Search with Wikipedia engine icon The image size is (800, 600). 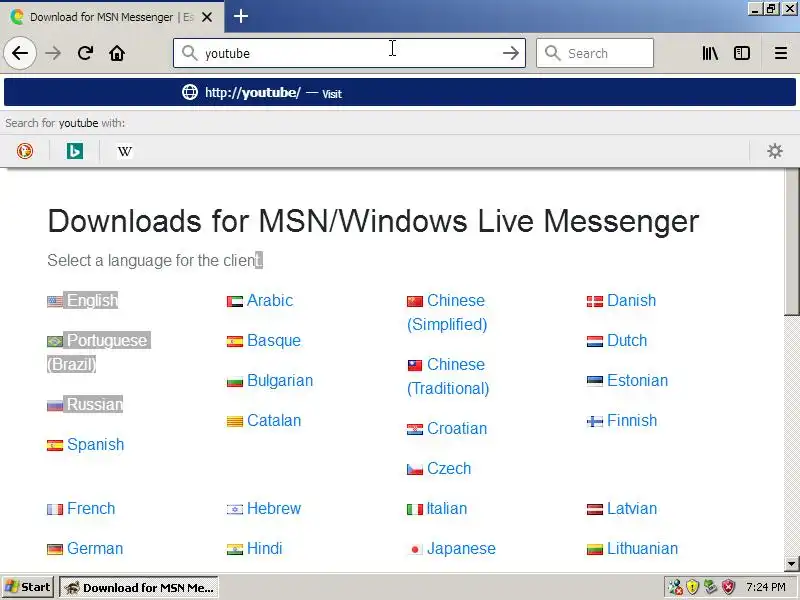coord(124,151)
